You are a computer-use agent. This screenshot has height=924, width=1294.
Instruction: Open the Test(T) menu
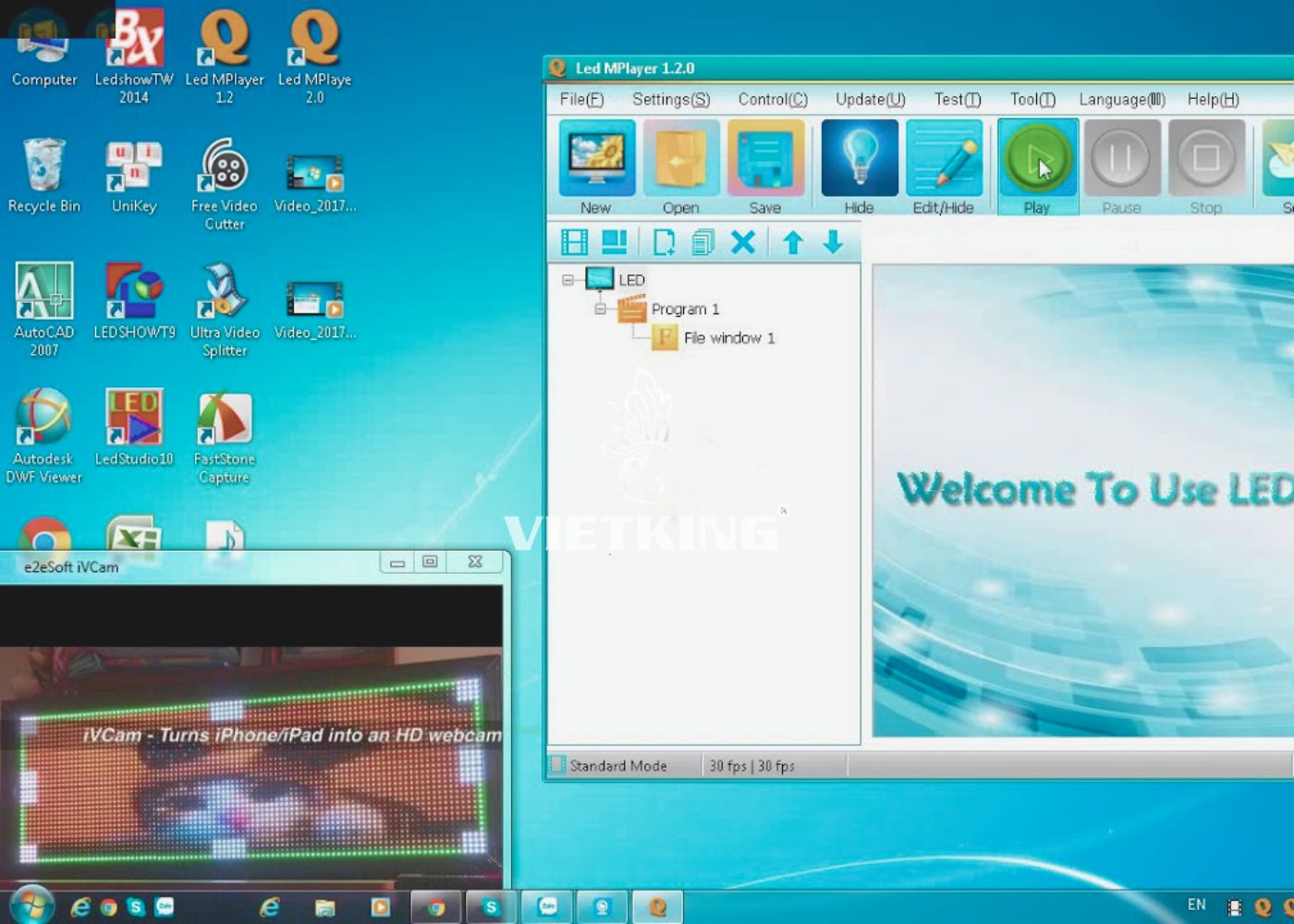[958, 99]
